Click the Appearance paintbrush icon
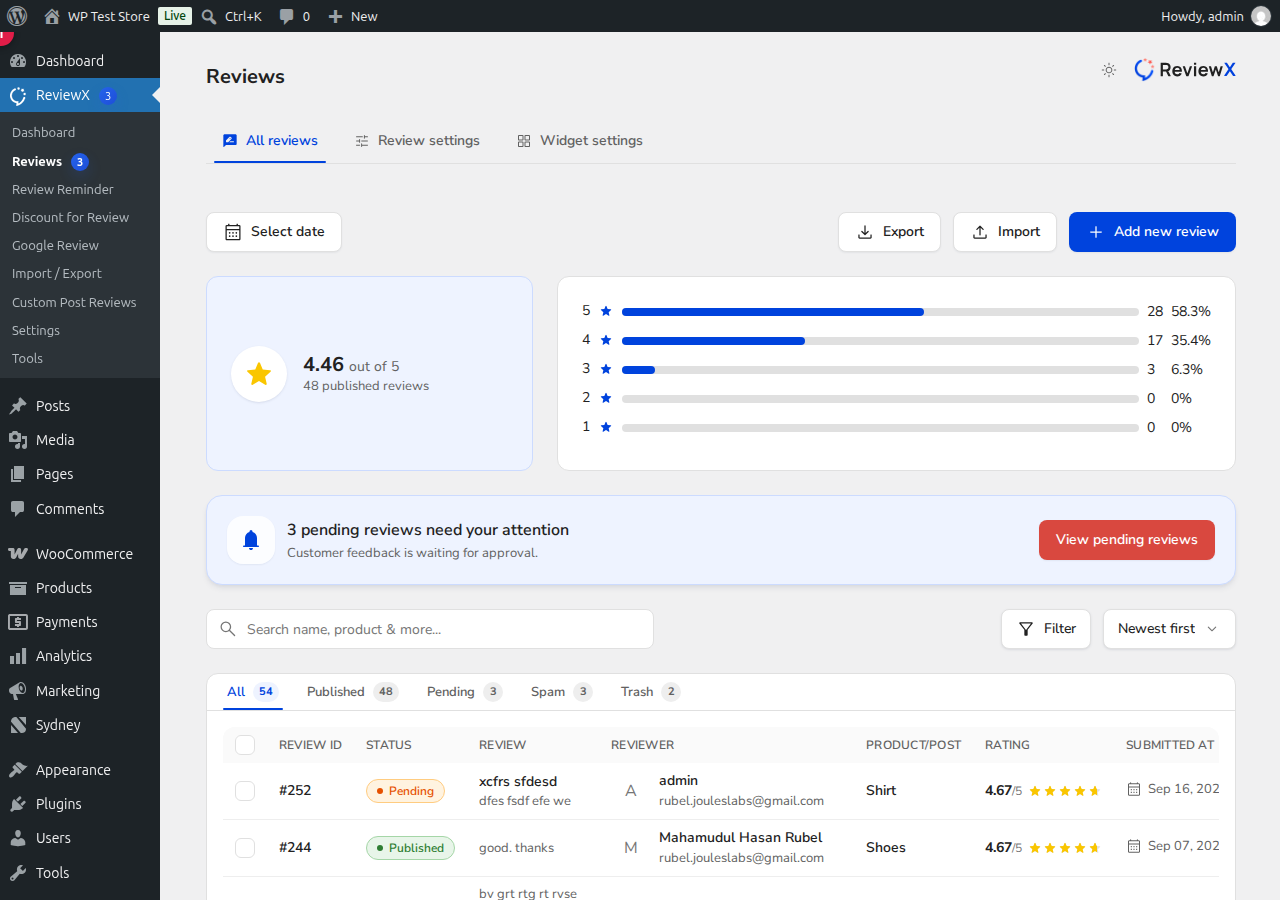 click(x=18, y=770)
